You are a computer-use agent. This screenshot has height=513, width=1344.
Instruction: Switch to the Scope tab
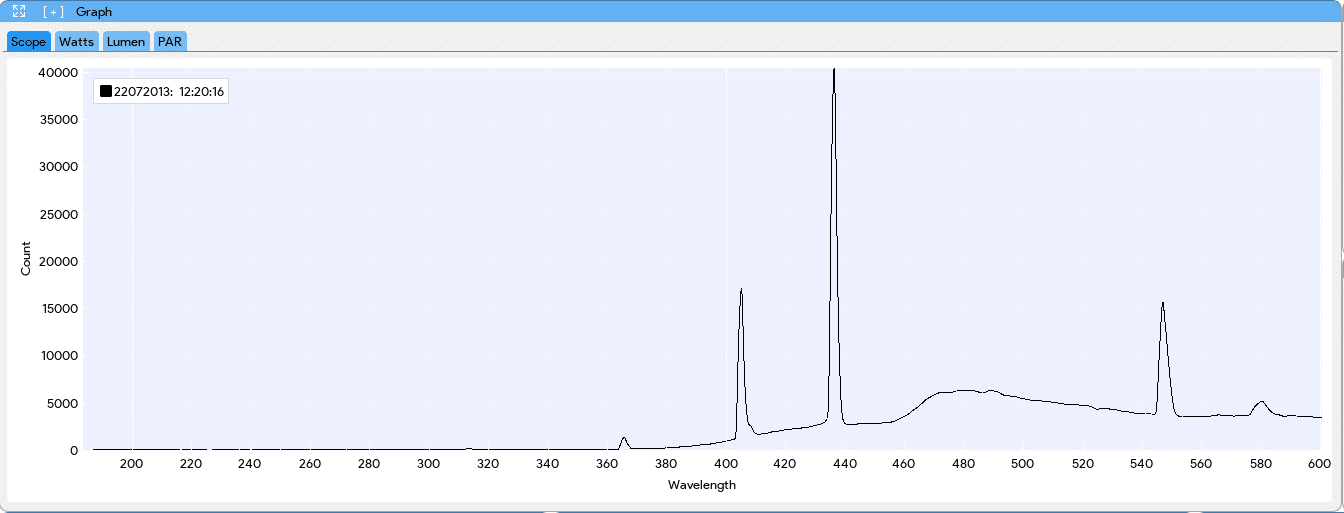click(29, 42)
